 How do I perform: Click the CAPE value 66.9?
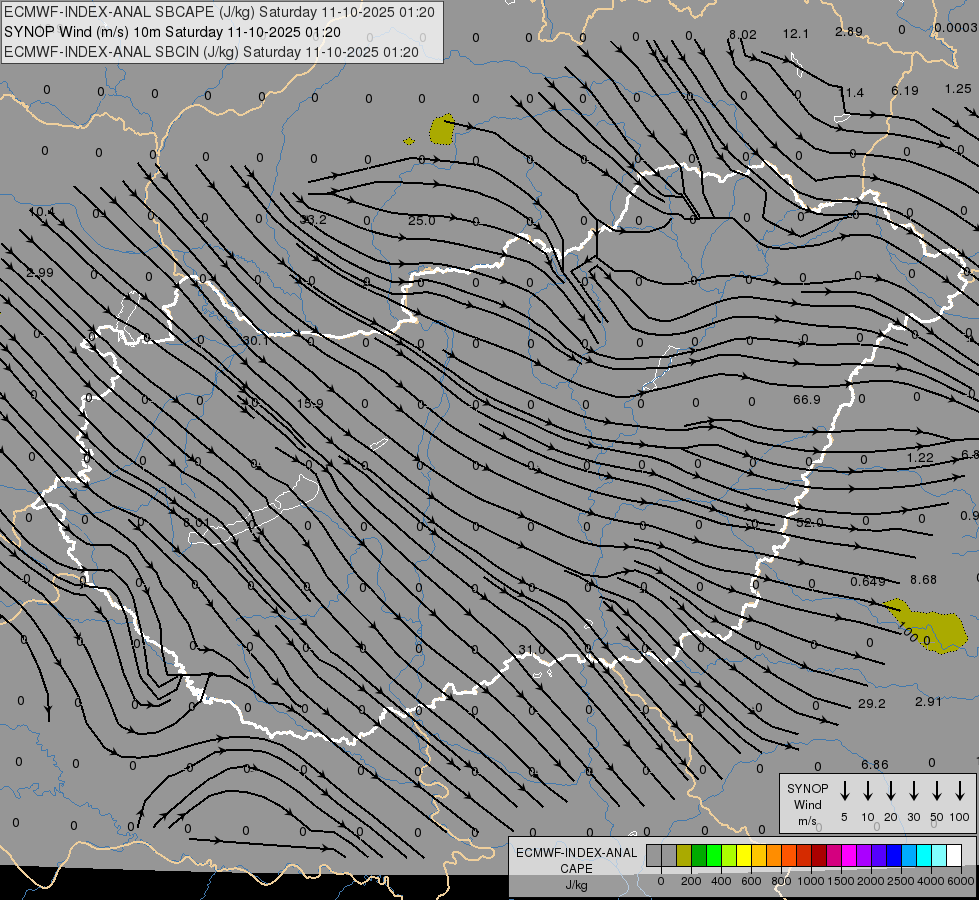pyautogui.click(x=807, y=400)
